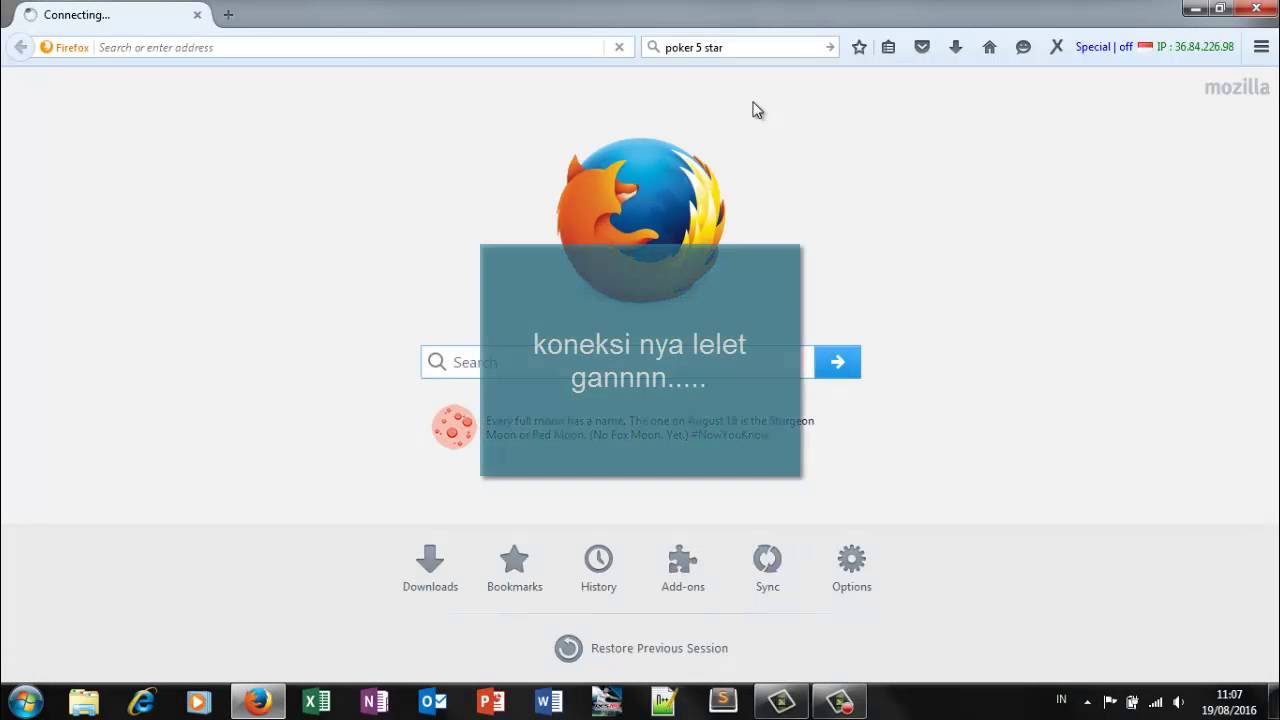This screenshot has width=1280, height=720.
Task: Click network signal tray icon
Action: 1155,702
